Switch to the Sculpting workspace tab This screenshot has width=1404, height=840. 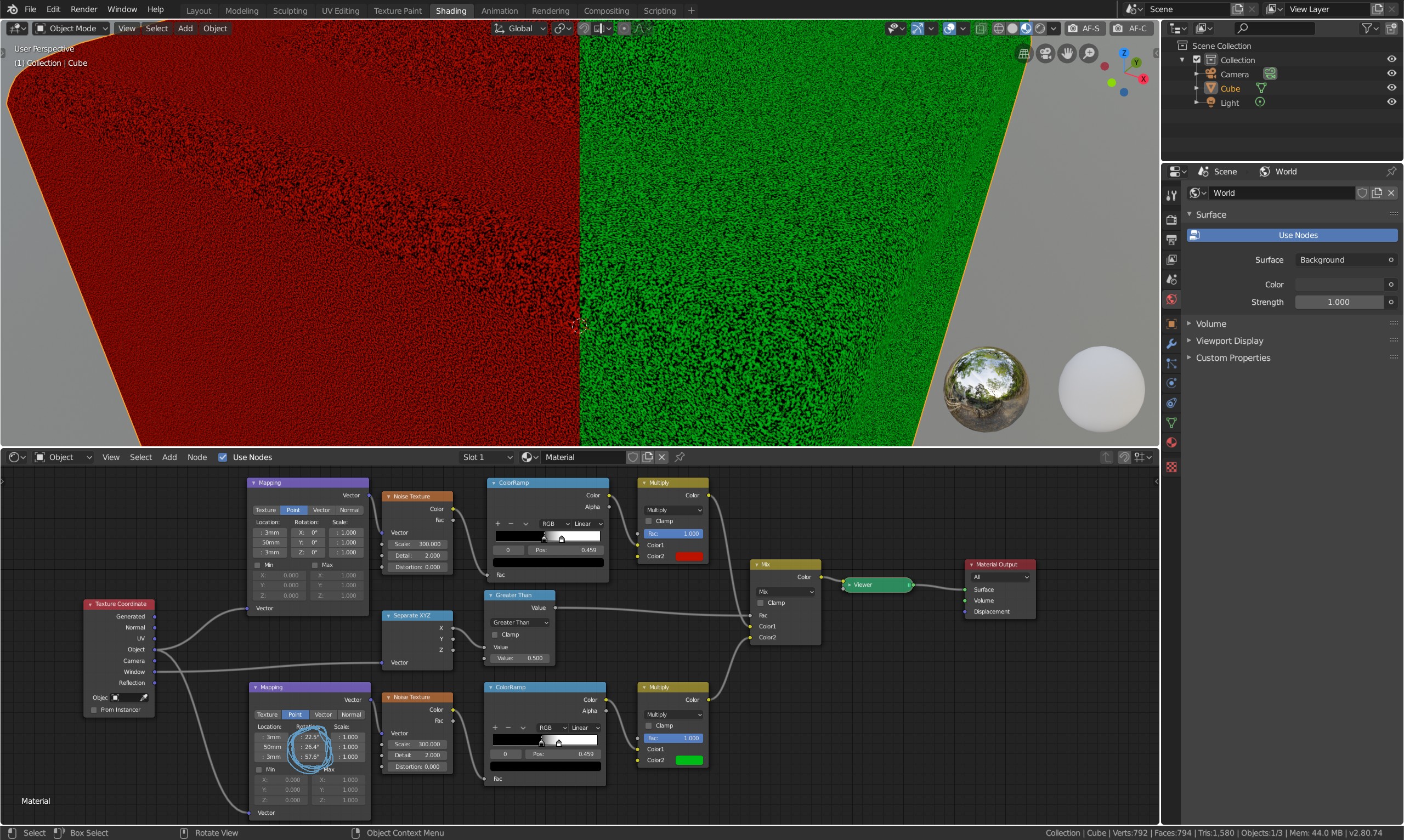pyautogui.click(x=290, y=10)
